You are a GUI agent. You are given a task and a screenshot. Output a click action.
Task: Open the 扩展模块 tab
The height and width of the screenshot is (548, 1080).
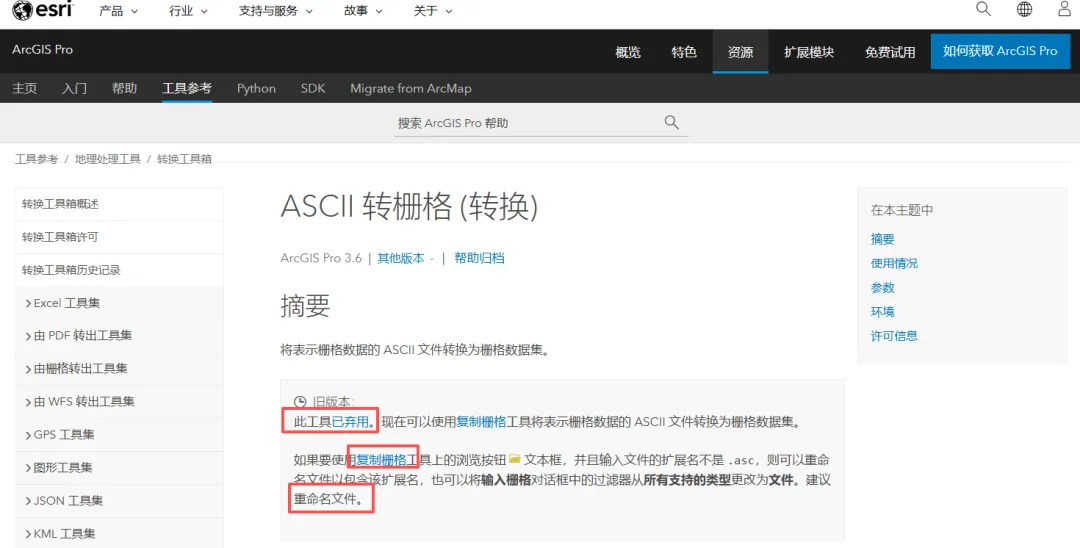pyautogui.click(x=809, y=52)
